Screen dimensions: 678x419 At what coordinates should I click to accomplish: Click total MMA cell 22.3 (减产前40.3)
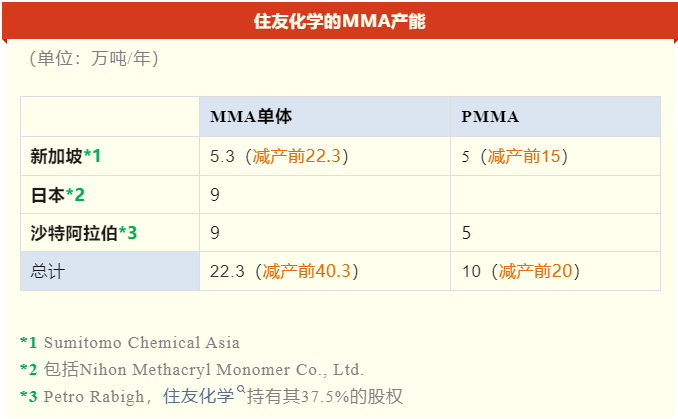coord(325,271)
